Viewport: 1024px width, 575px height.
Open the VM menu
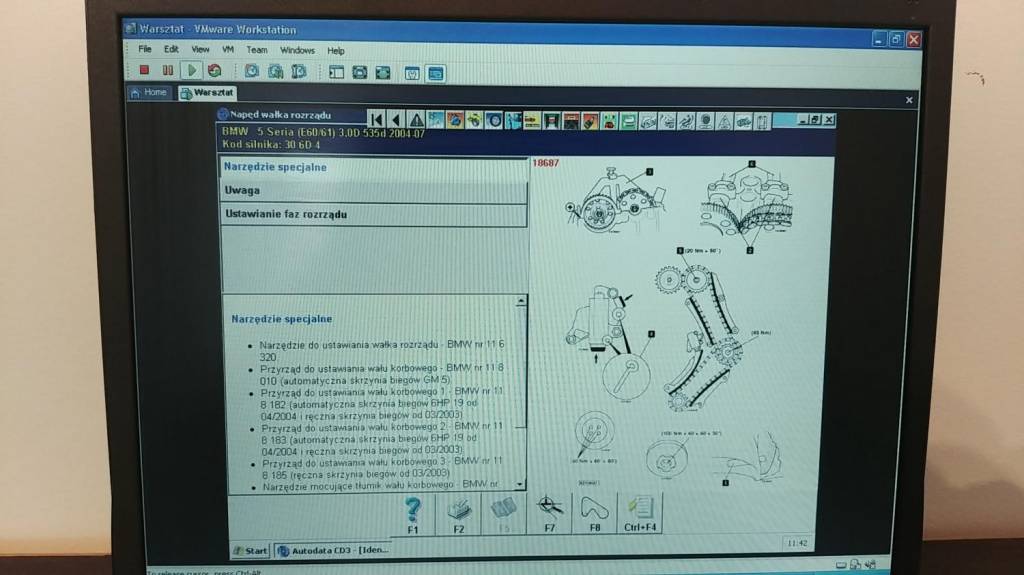pyautogui.click(x=227, y=50)
